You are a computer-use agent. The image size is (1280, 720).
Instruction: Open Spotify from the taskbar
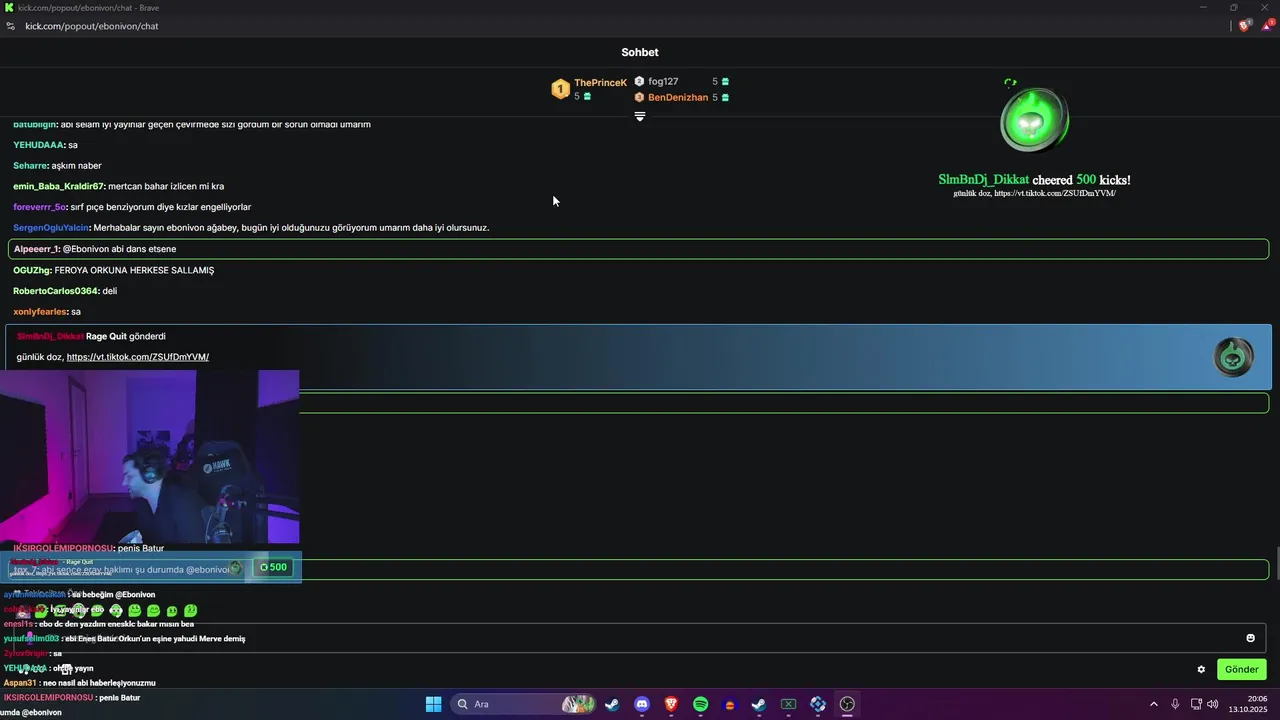click(700, 704)
